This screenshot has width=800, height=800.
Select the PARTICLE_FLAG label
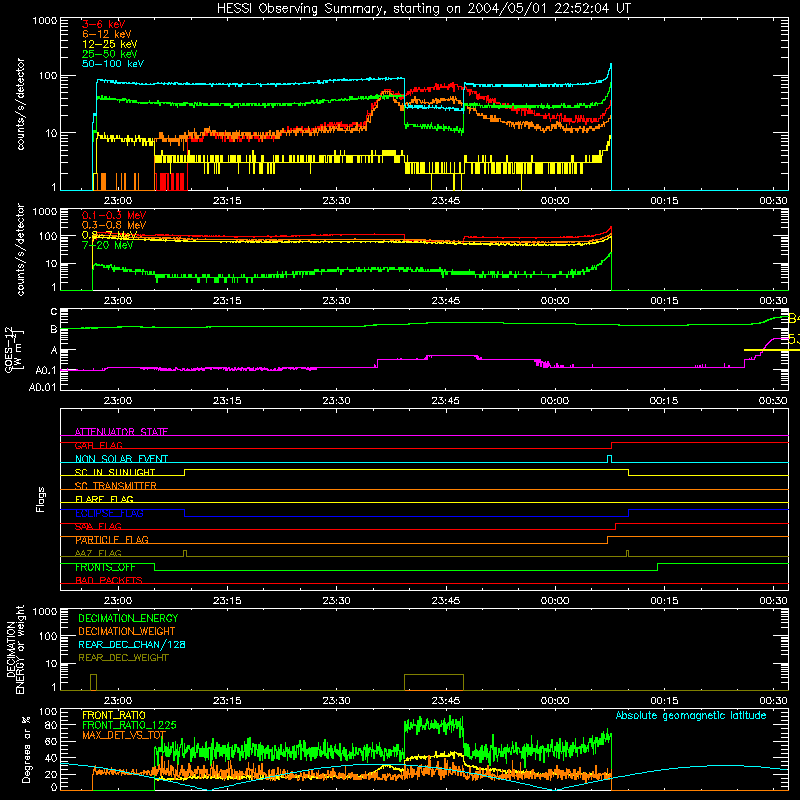[x=112, y=540]
